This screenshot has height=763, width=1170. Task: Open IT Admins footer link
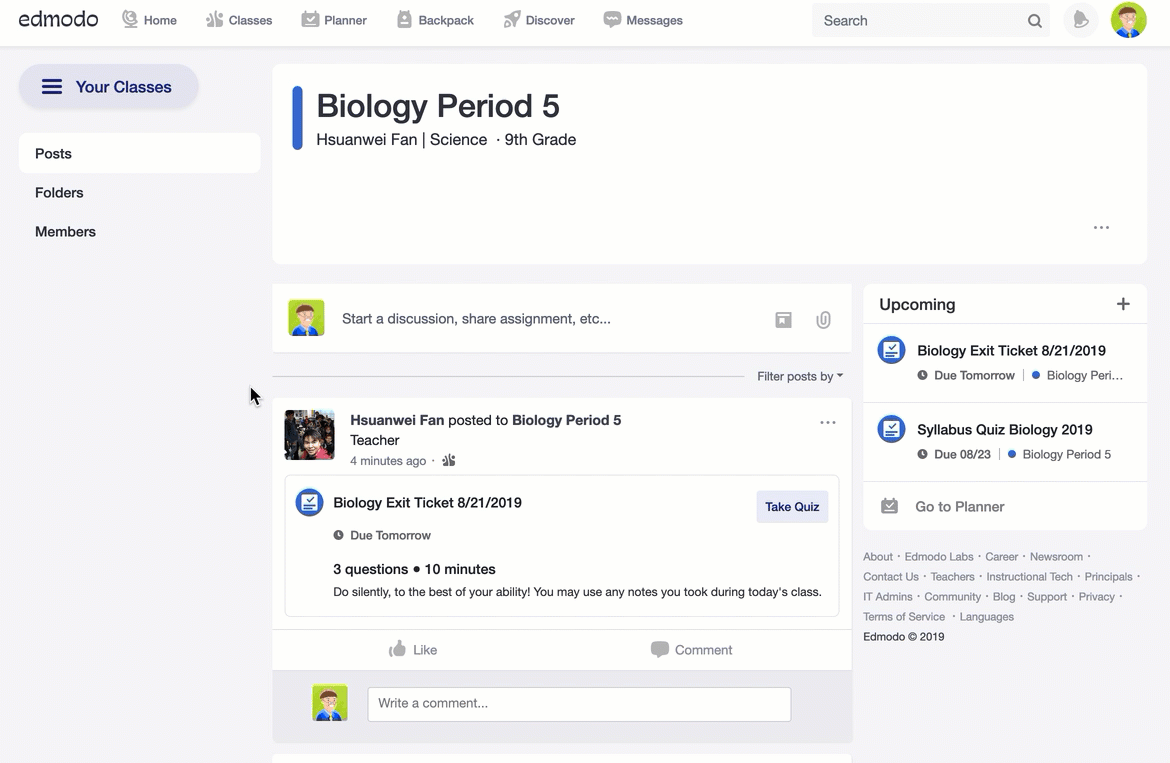[x=888, y=597]
